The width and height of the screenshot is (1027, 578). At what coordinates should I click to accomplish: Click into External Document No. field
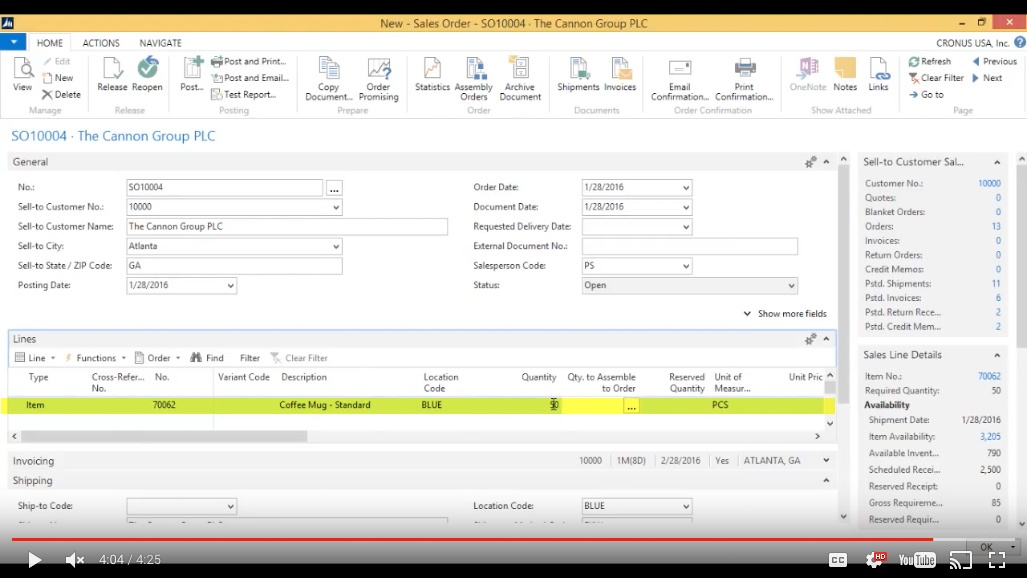coord(690,246)
